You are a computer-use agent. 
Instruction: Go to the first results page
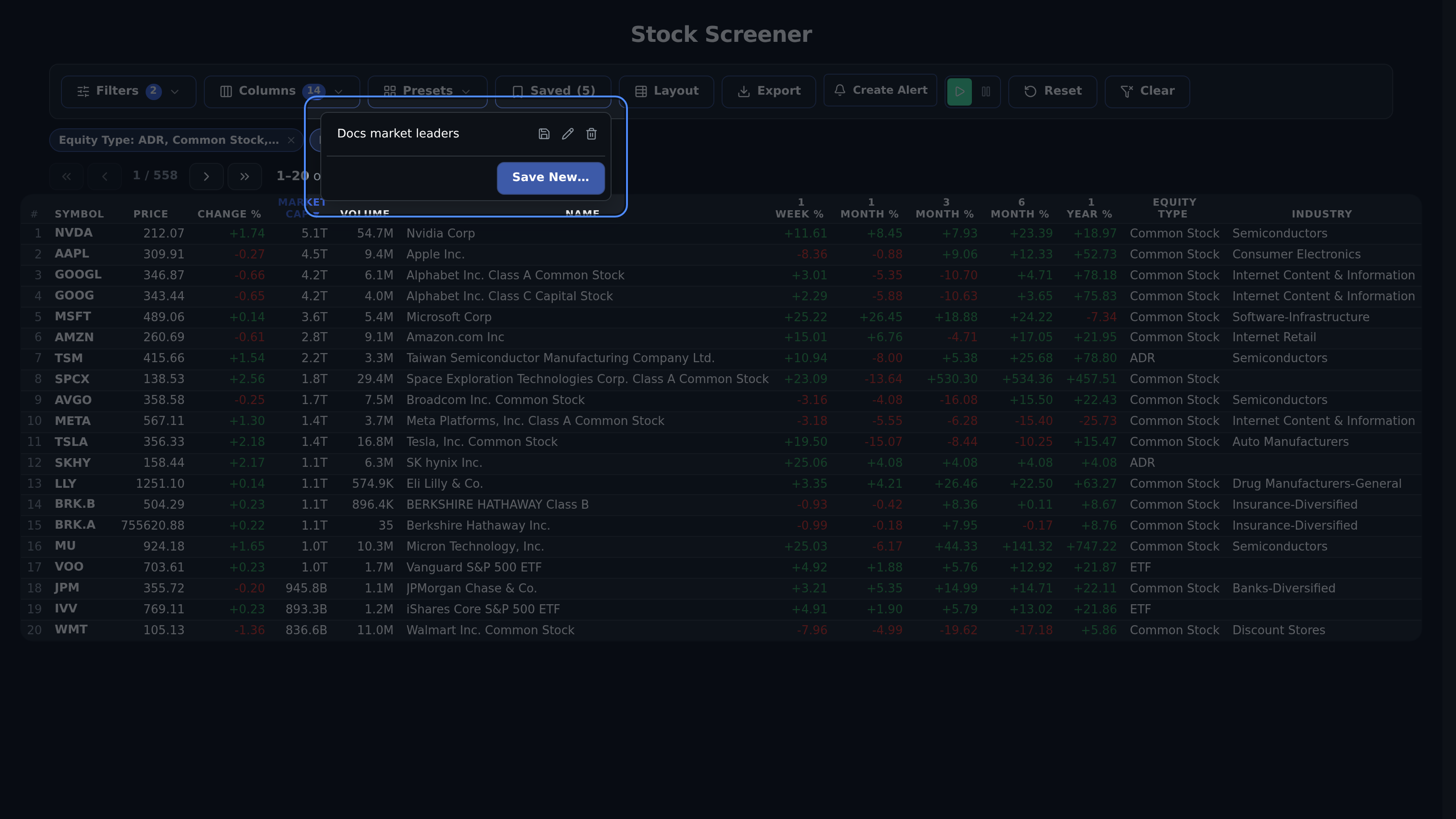pos(66,177)
